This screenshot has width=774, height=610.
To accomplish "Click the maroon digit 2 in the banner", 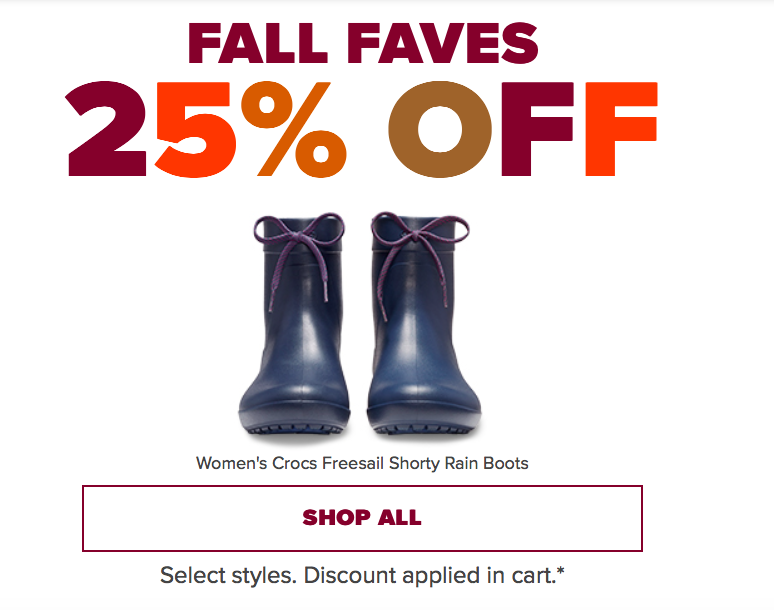I will [x=107, y=129].
